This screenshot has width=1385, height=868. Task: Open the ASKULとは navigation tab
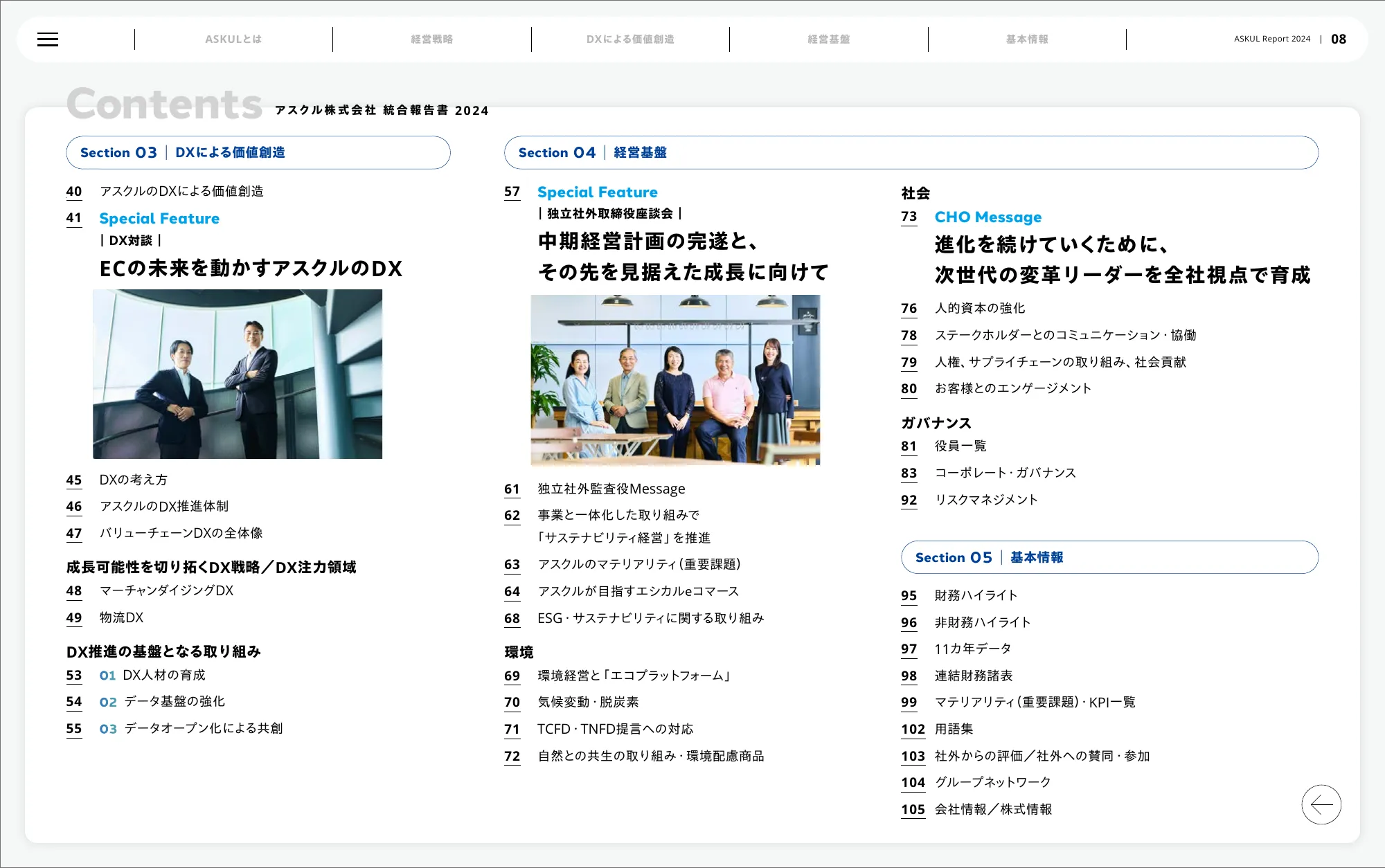[x=233, y=39]
